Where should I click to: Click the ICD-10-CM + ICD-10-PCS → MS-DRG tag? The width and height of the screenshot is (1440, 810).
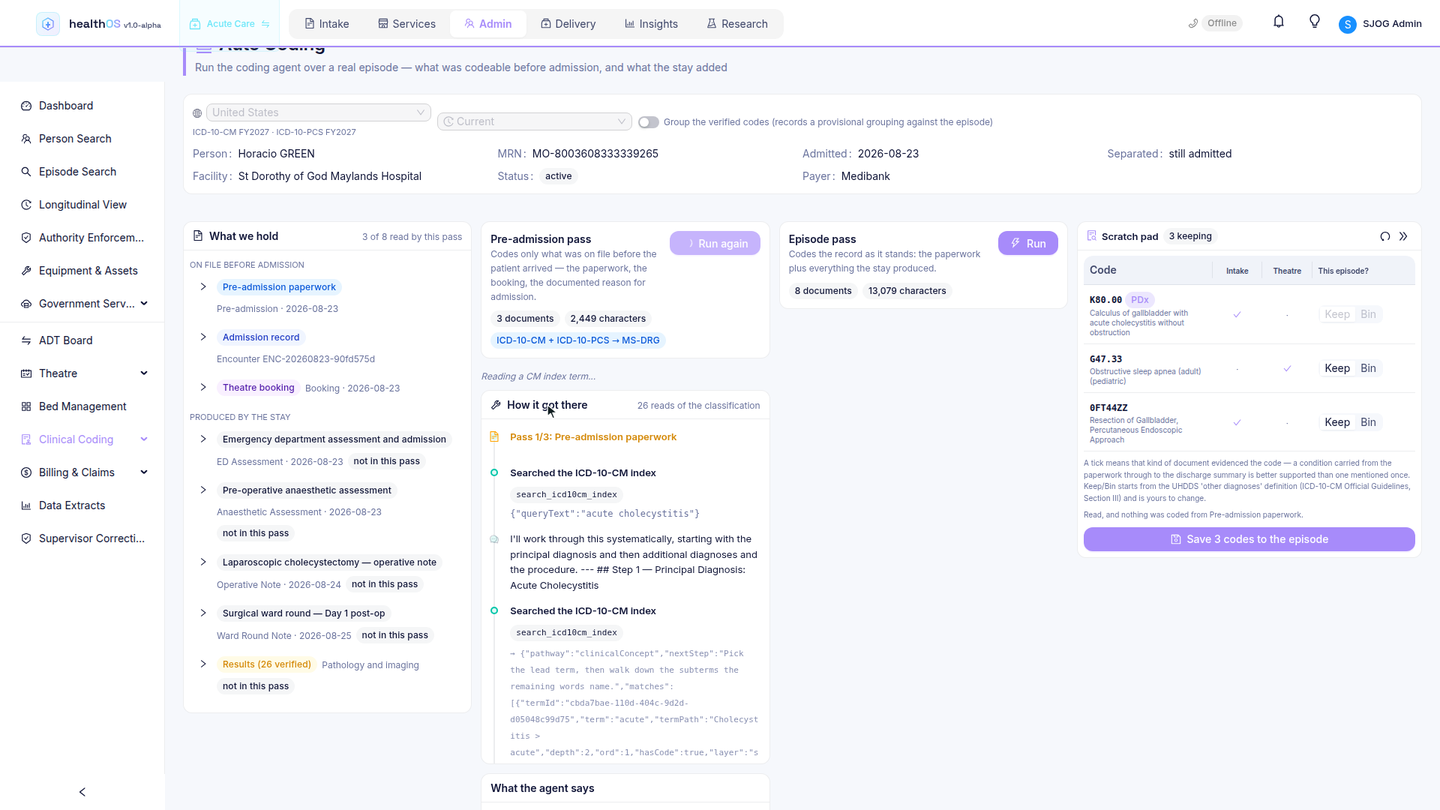pyautogui.click(x=578, y=341)
